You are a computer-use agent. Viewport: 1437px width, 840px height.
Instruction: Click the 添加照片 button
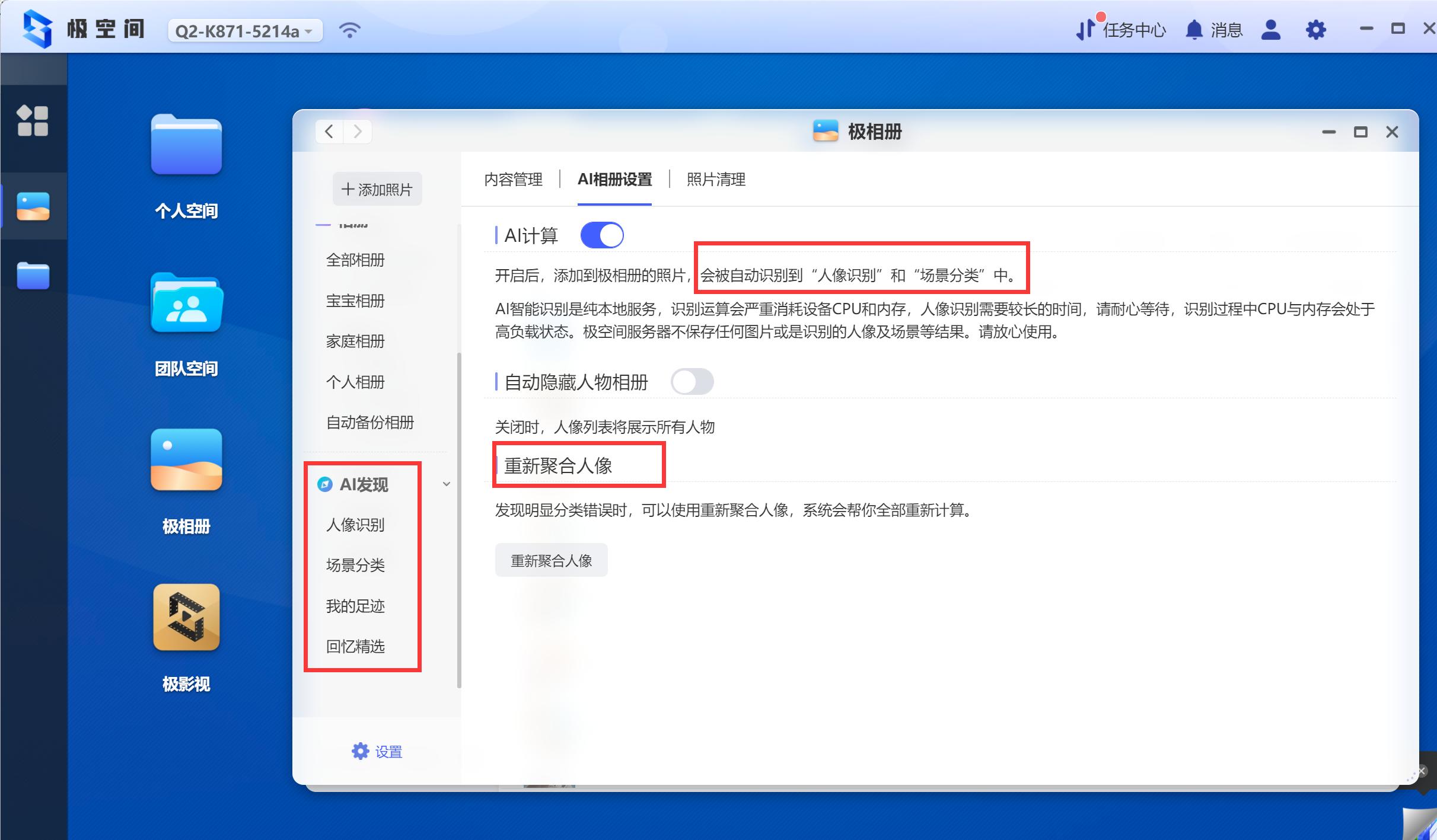click(x=377, y=189)
